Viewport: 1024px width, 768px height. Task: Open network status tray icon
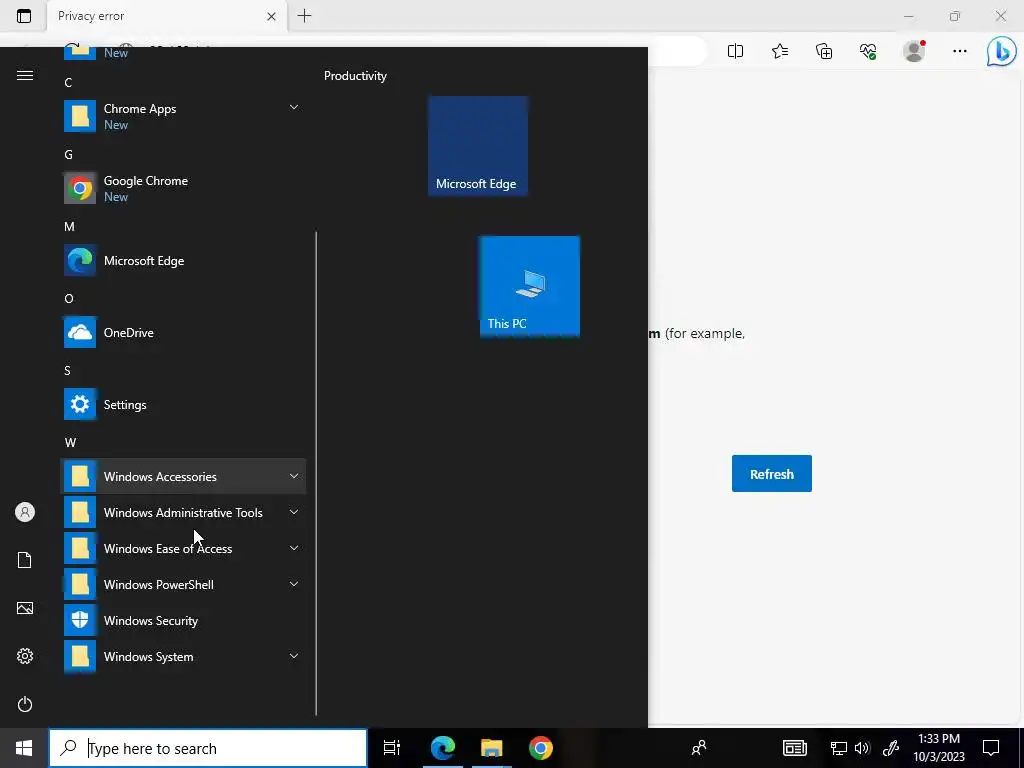839,748
